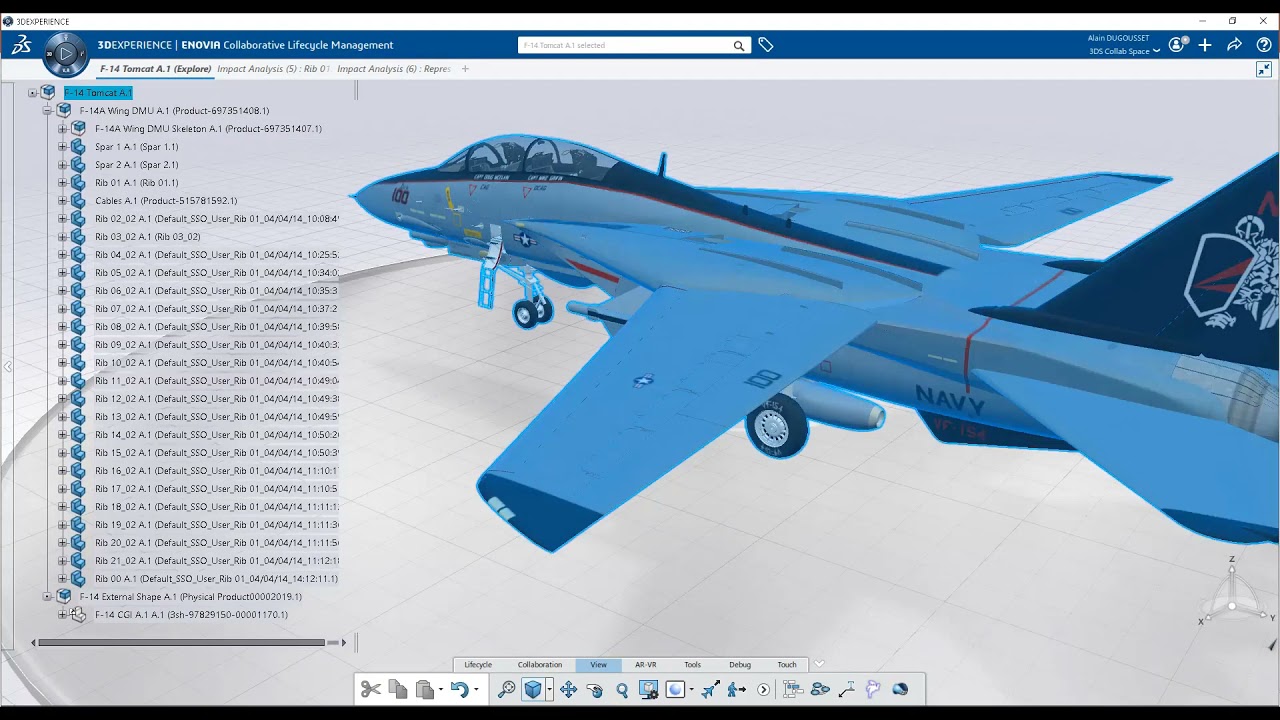Click the dark sphere ambience icon
Viewport: 1280px width, 720px height.
click(900, 689)
